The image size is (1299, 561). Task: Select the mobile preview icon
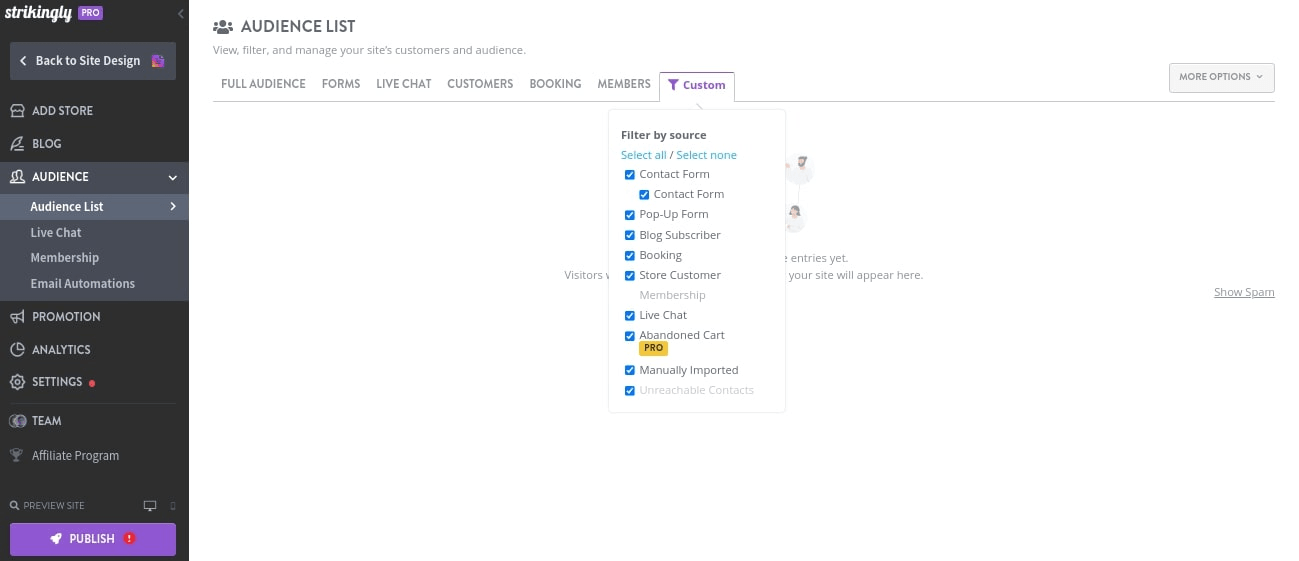pos(172,506)
